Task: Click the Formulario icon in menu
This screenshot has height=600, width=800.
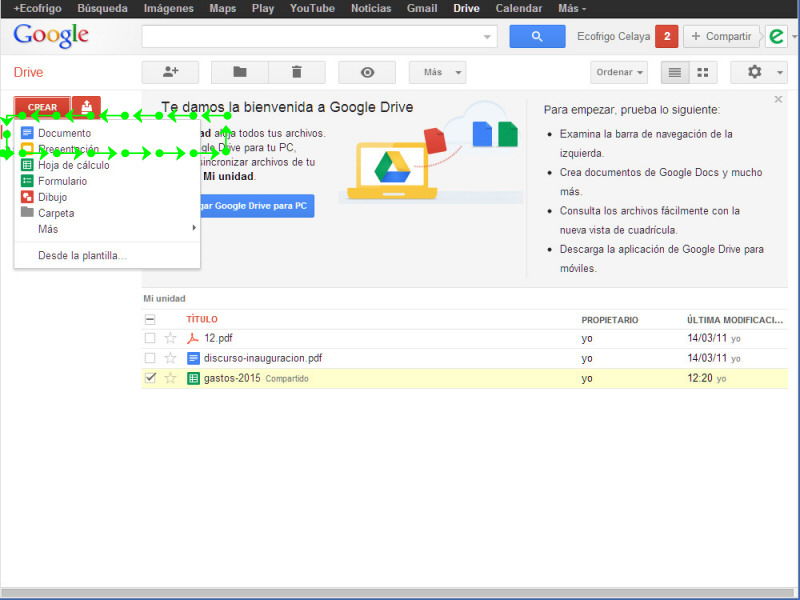Action: coord(27,181)
